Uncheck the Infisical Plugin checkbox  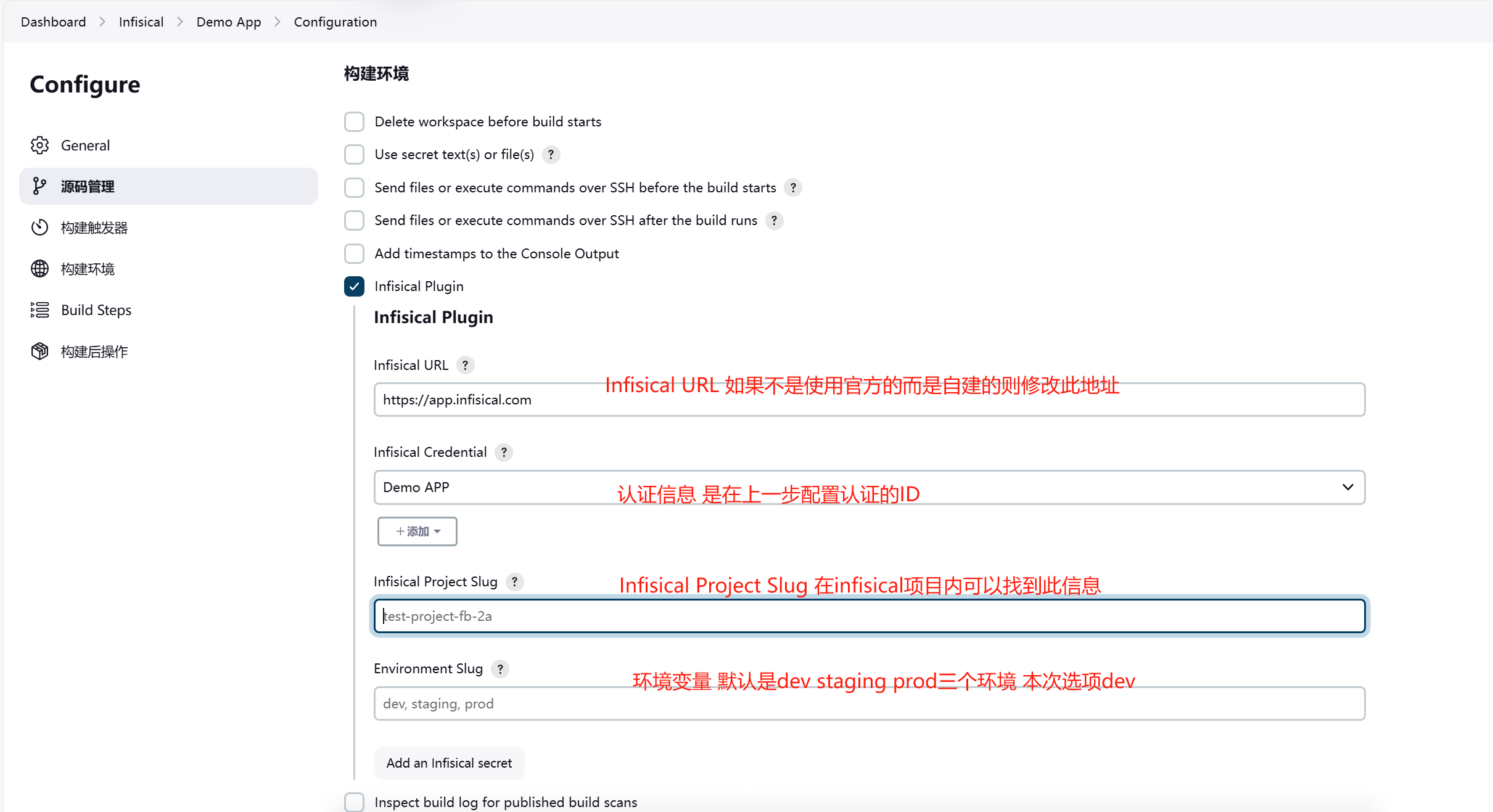point(354,287)
